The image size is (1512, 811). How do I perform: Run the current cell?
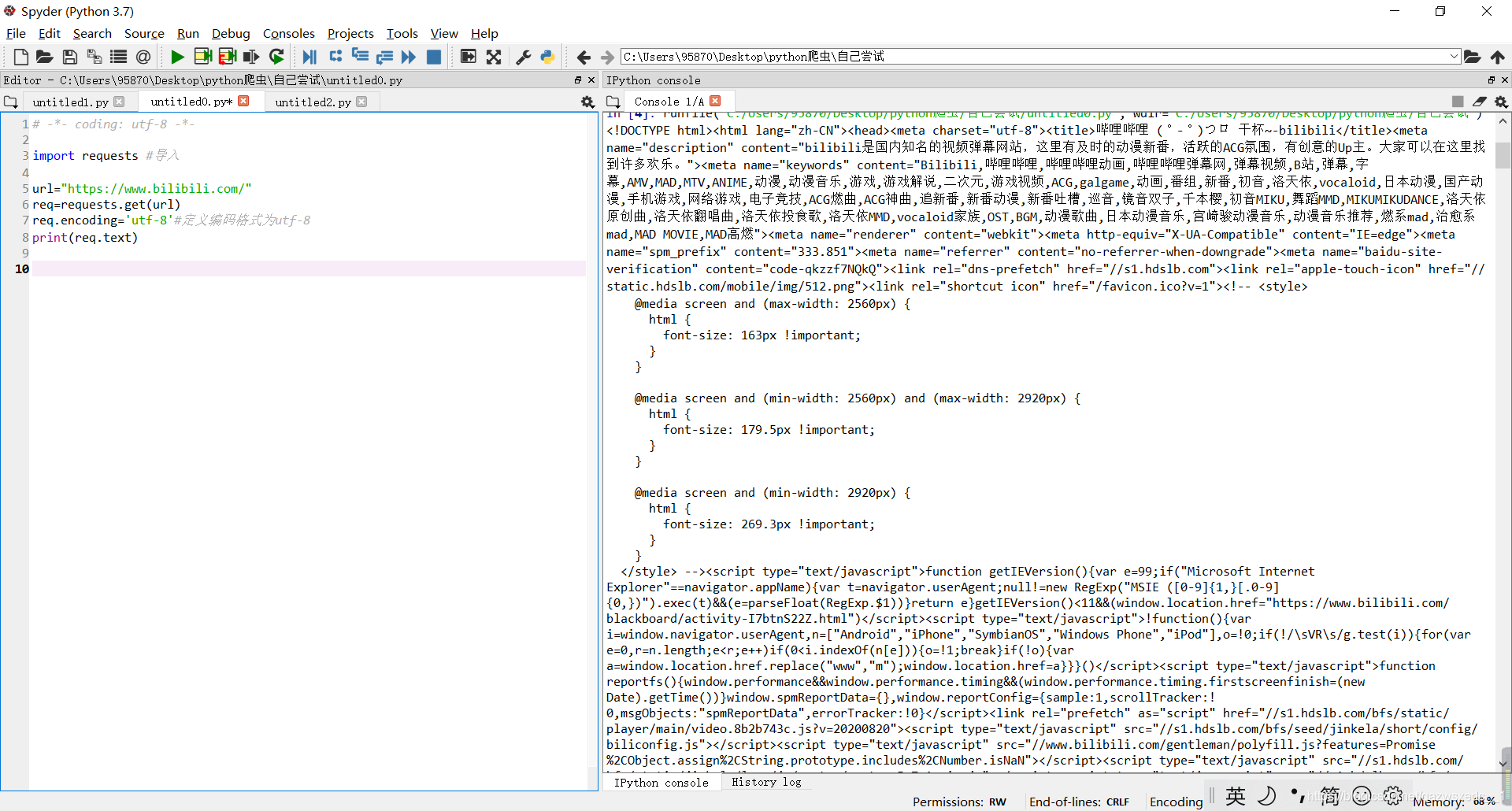pos(202,57)
